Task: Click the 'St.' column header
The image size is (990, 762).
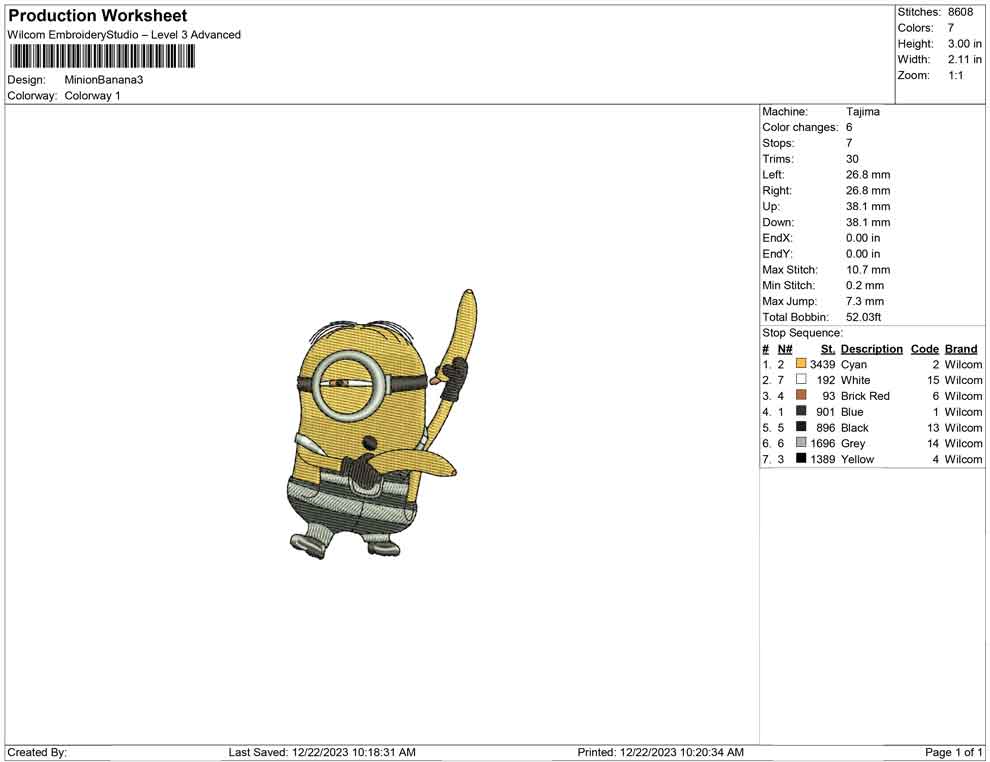Action: 828,349
